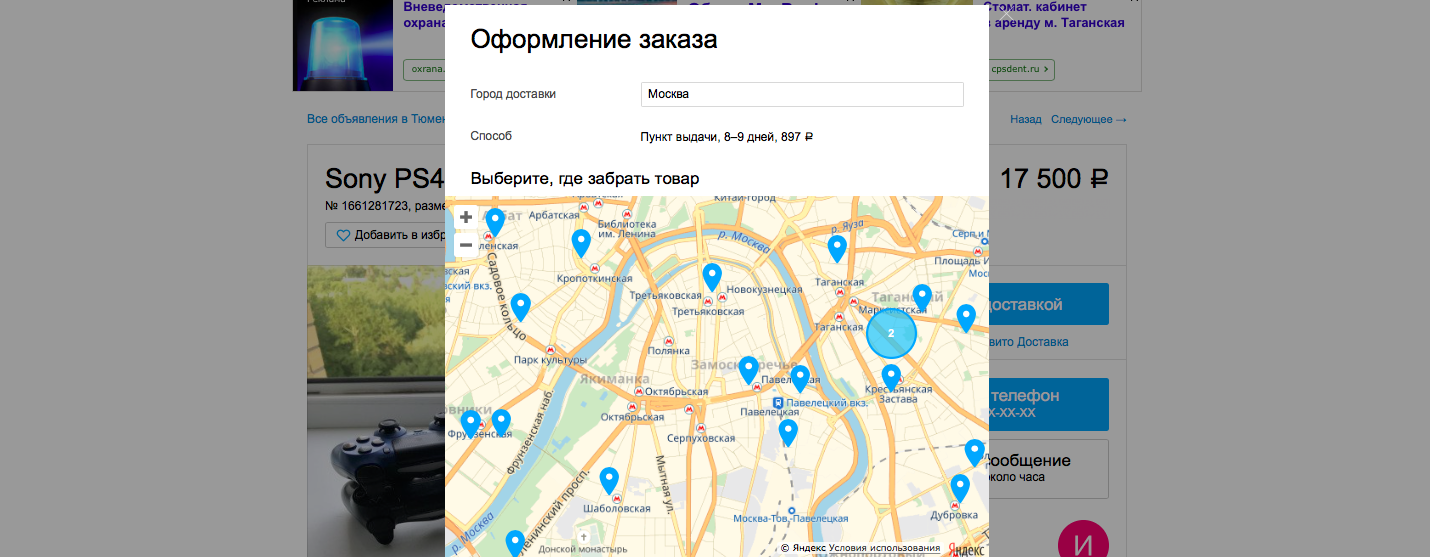1430x557 pixels.
Task: Click the oxrana ad site button
Action: pos(424,70)
